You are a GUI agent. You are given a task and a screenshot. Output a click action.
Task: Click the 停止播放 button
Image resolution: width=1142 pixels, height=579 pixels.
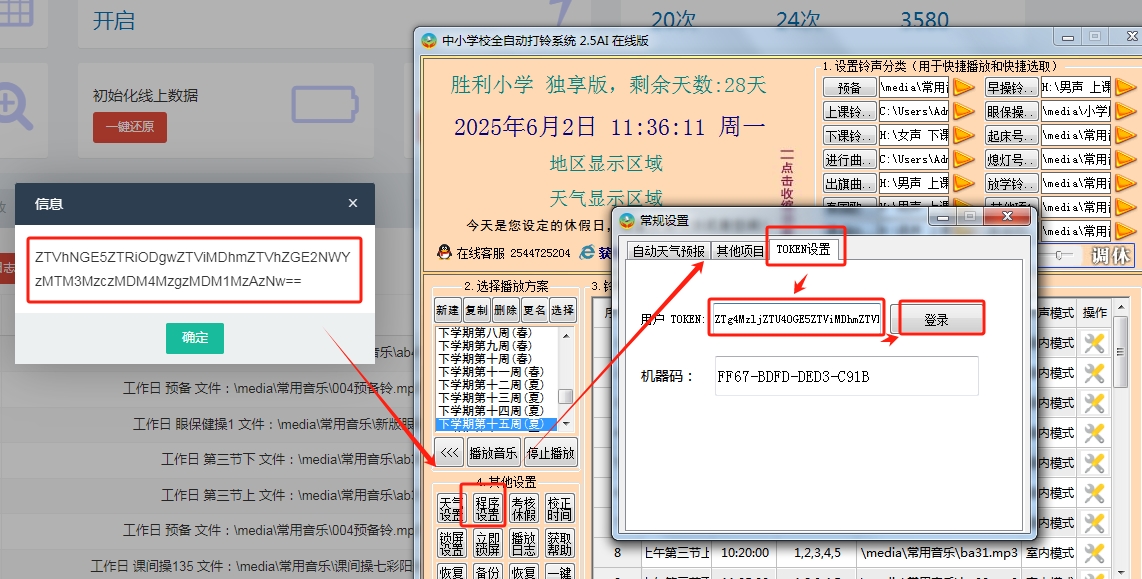[551, 453]
